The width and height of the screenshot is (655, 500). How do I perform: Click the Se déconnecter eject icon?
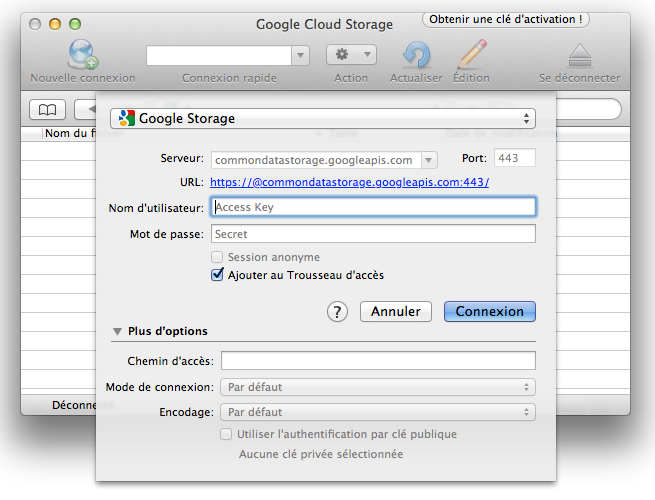click(x=580, y=56)
